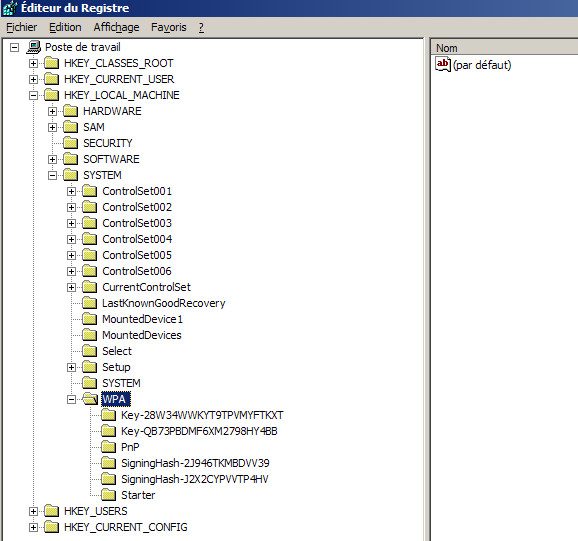578x541 pixels.
Task: Click the SECURITY folder icon
Action: point(70,143)
